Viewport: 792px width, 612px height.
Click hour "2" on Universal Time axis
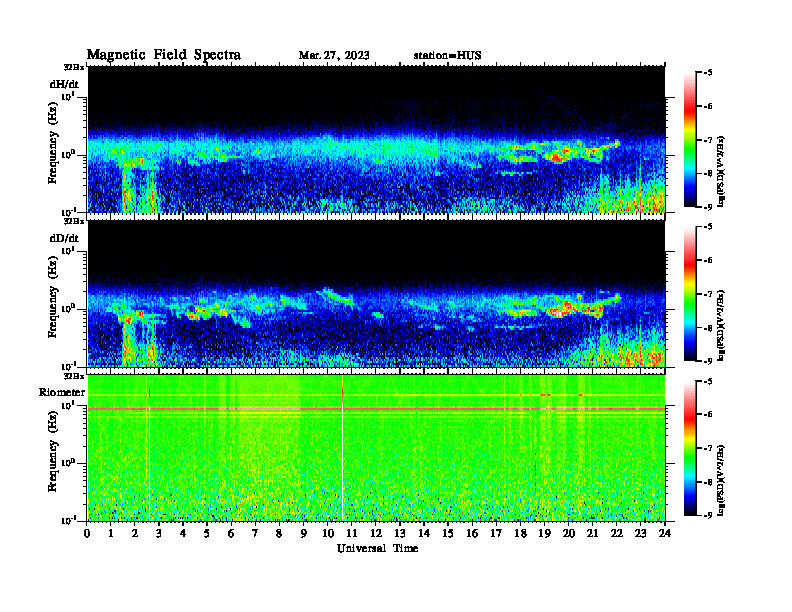click(x=134, y=533)
